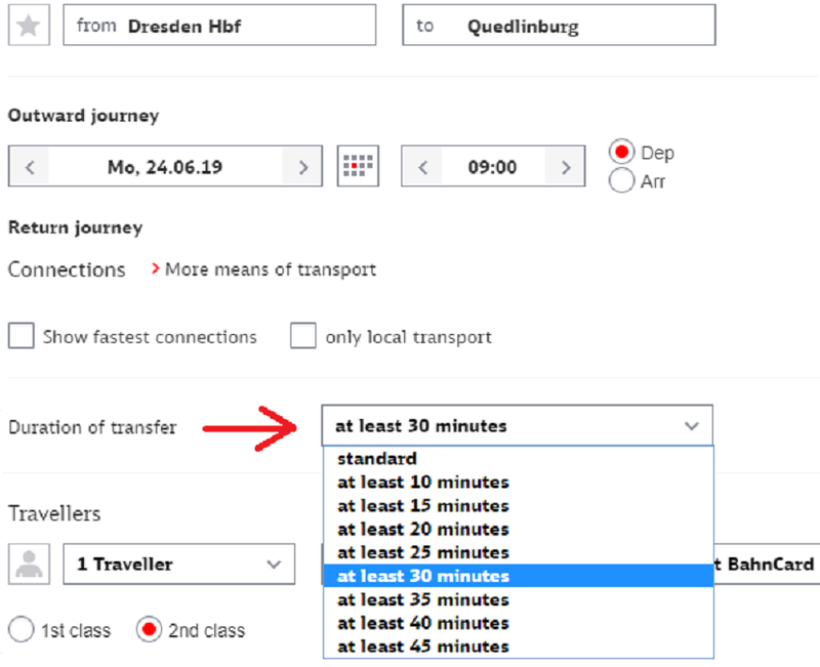The width and height of the screenshot is (820, 667).
Task: Click the traveller person icon
Action: pyautogui.click(x=29, y=565)
